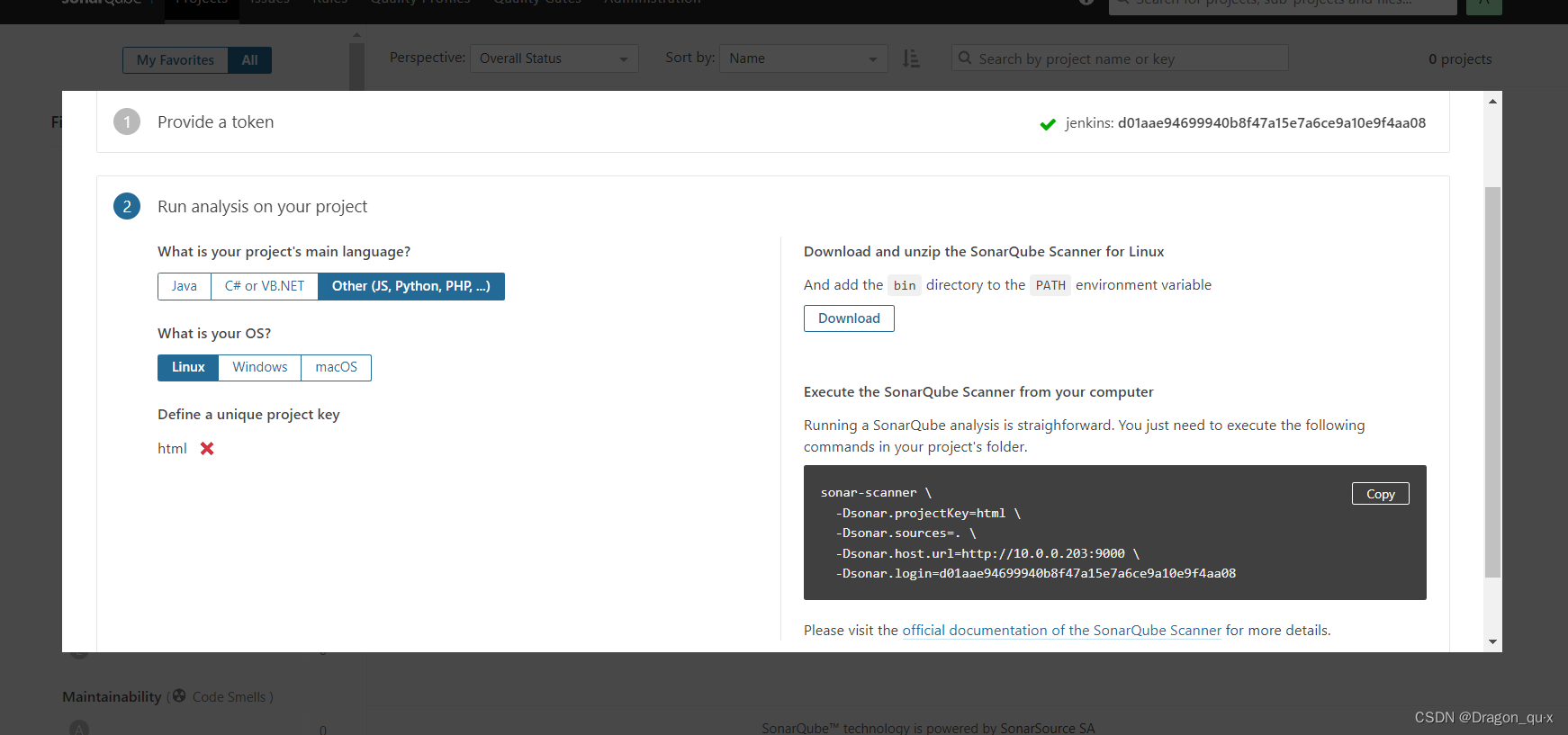Click the green checkmark beside jenkins token

point(1048,124)
